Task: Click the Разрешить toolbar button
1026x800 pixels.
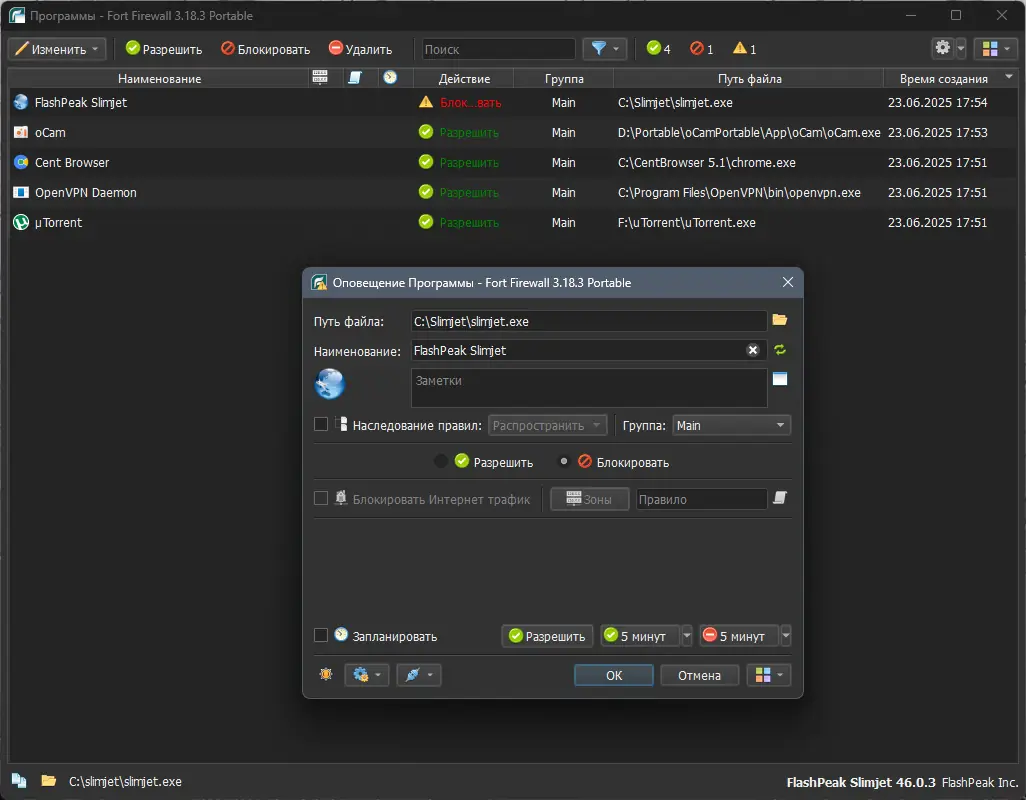Action: click(164, 49)
